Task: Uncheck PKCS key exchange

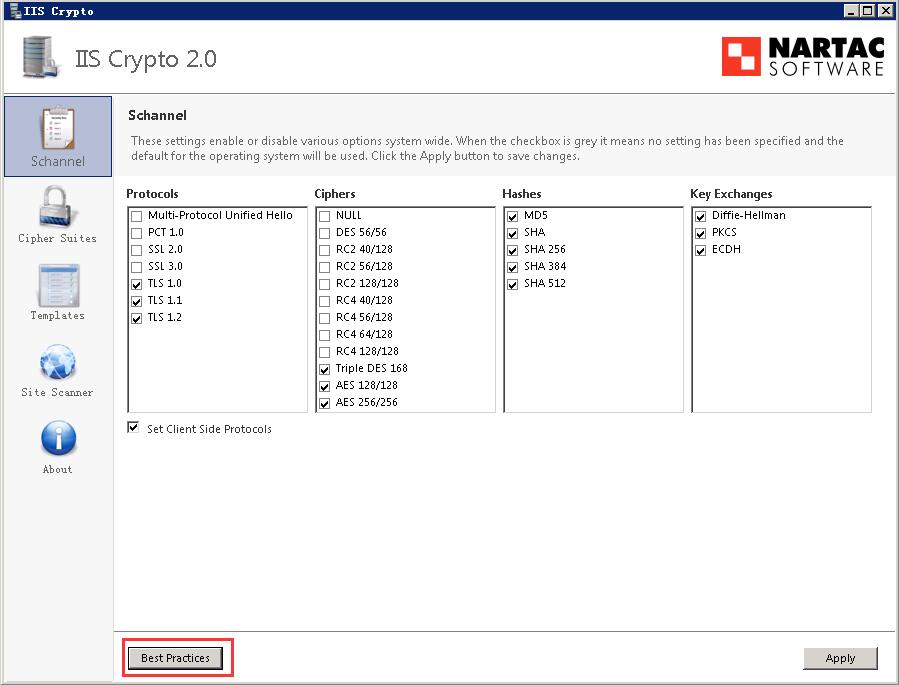Action: click(701, 233)
